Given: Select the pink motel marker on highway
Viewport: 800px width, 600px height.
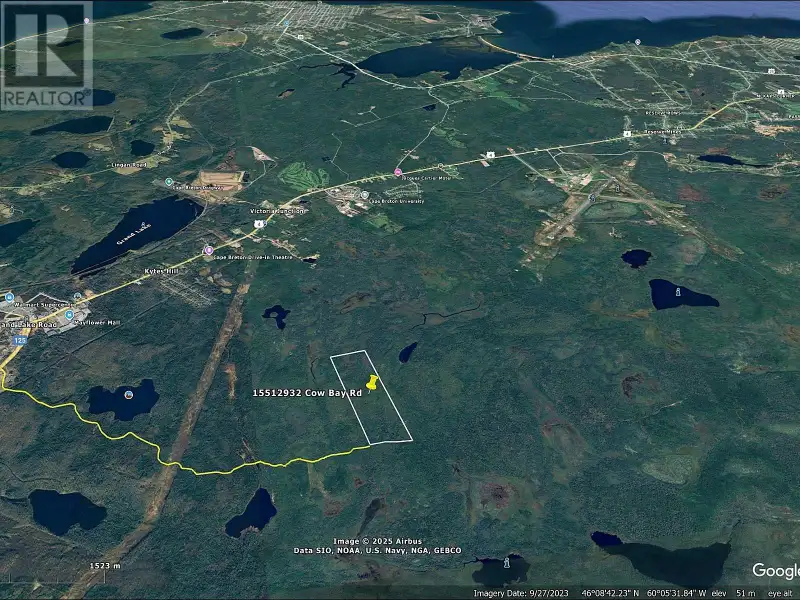Looking at the screenshot, I should [397, 172].
